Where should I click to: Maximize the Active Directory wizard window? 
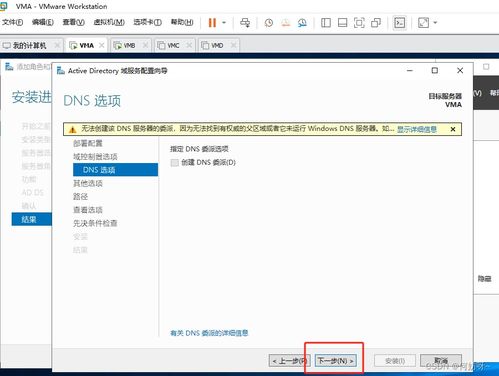pos(435,71)
